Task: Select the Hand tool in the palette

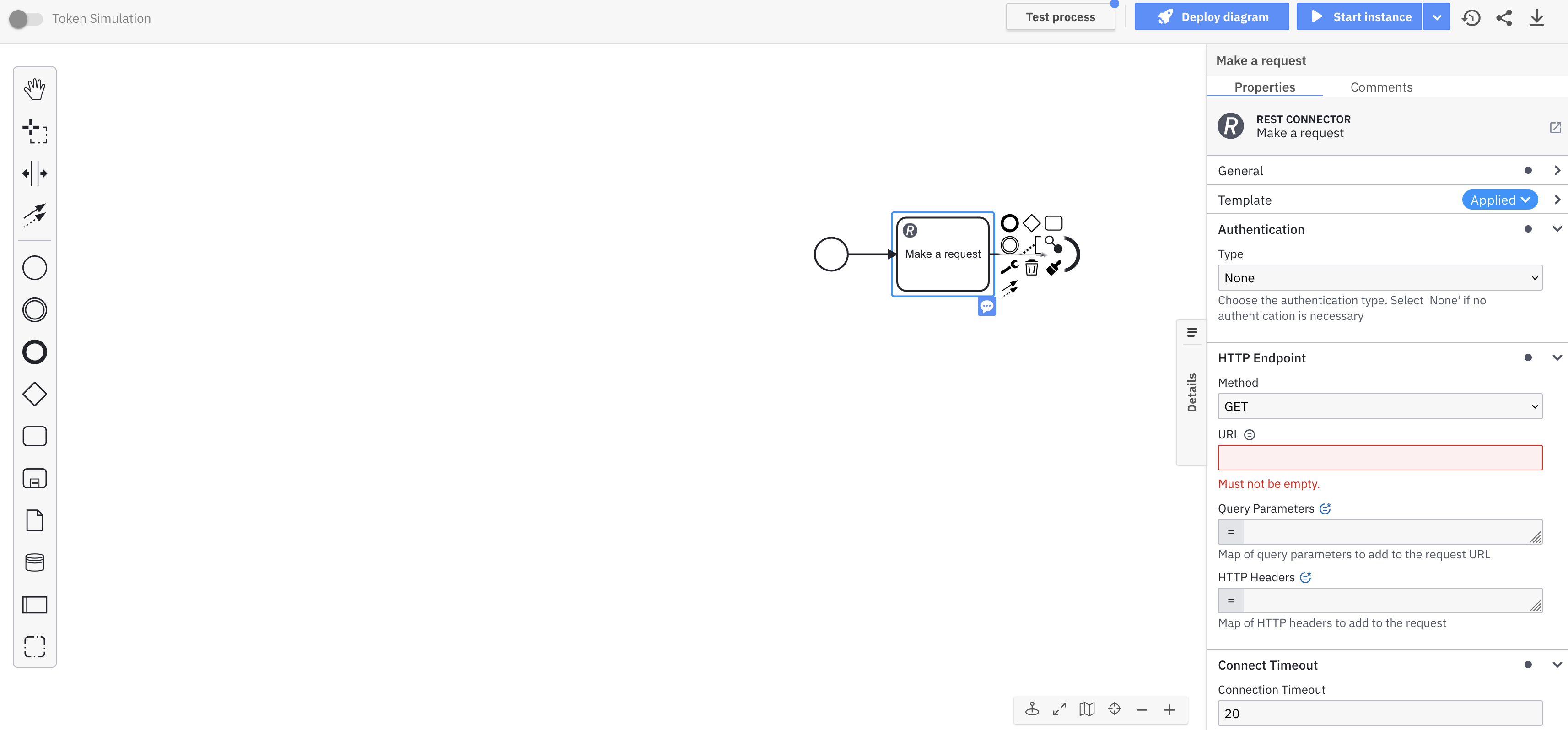Action: [35, 88]
